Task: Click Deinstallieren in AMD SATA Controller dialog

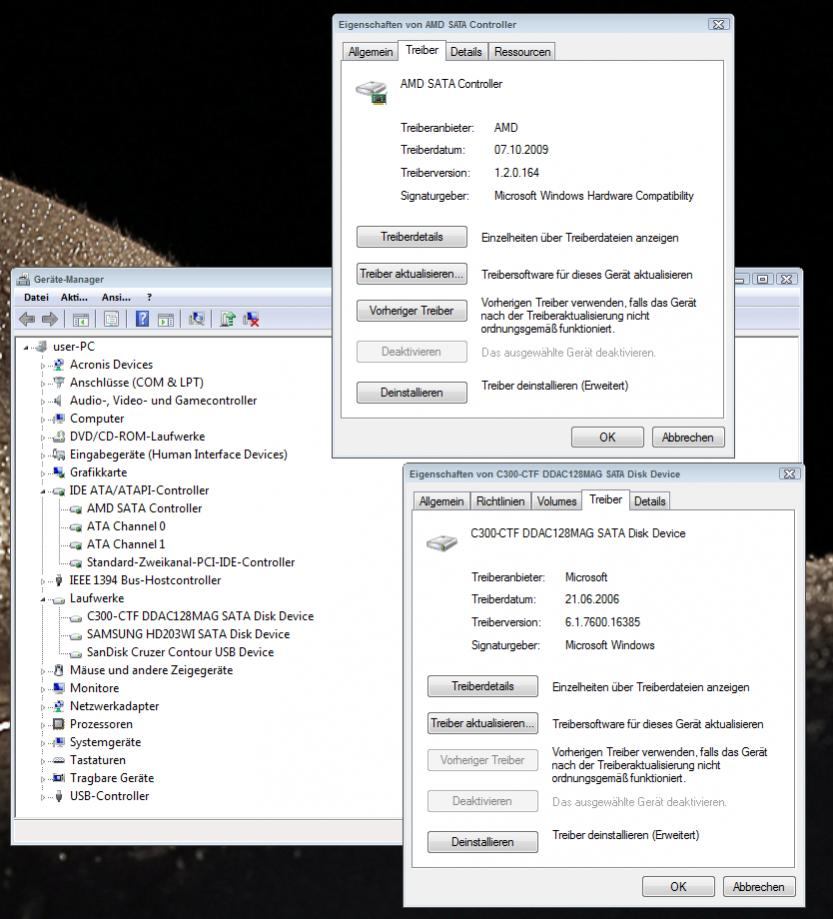Action: coord(412,393)
